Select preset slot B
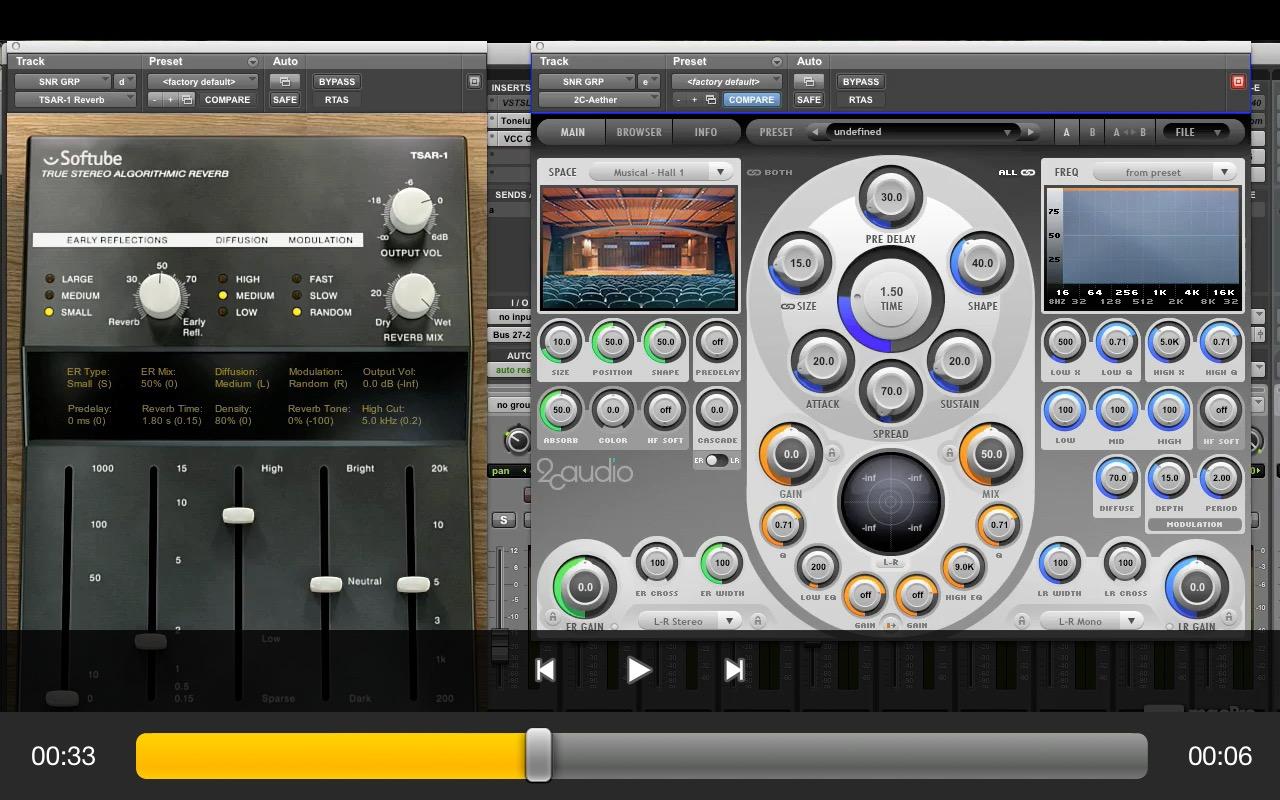Screen dimensions: 1280x800 click(x=1092, y=132)
